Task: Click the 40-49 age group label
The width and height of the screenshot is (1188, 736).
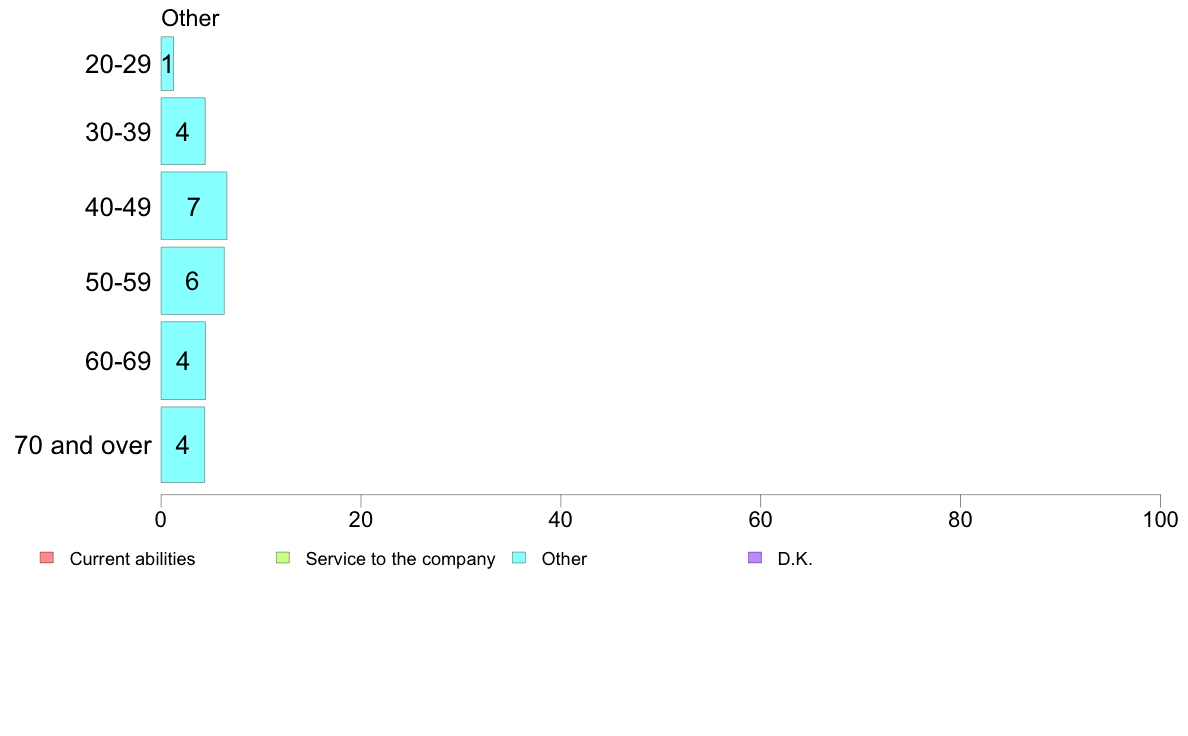Action: click(118, 207)
